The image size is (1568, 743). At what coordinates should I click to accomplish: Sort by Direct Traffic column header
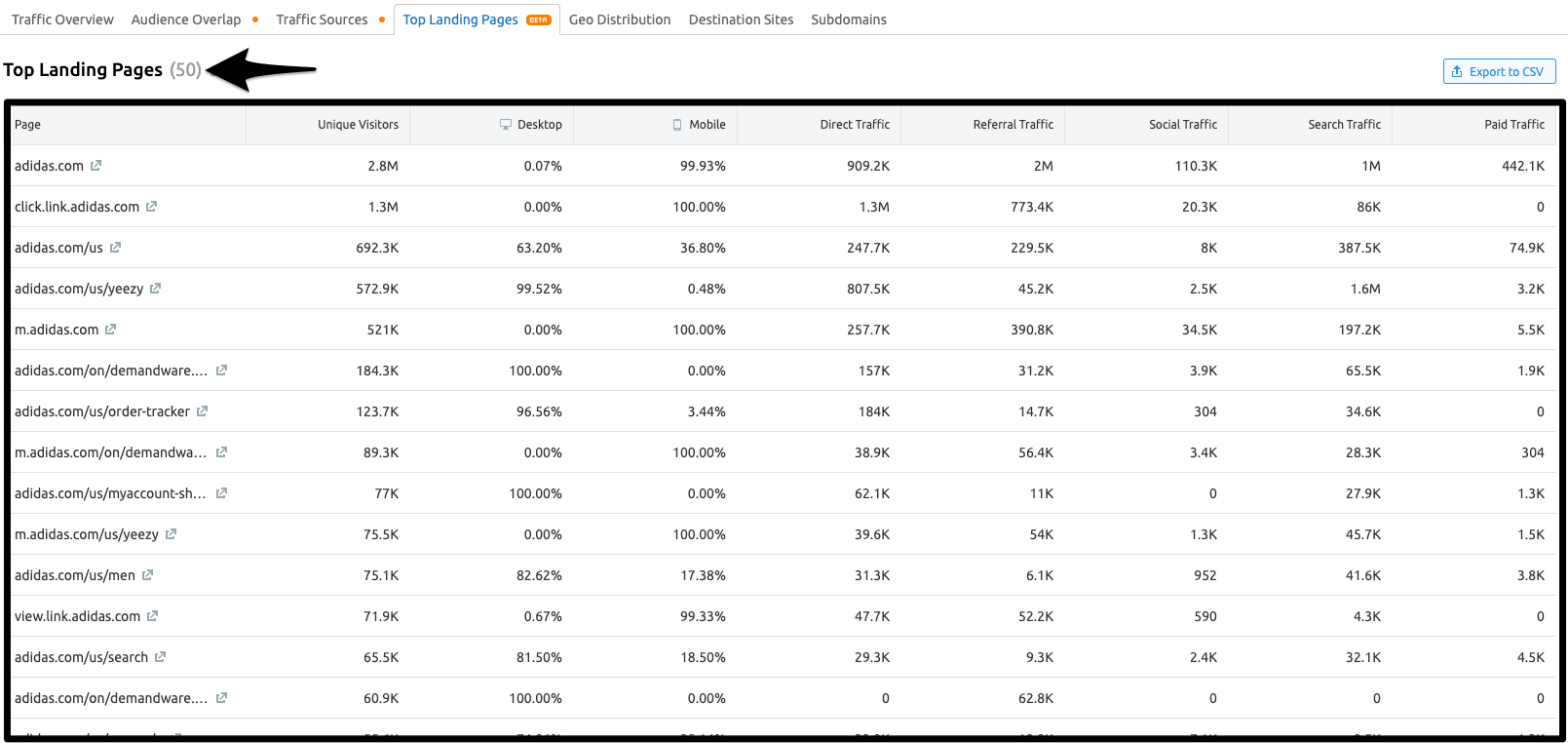(855, 125)
